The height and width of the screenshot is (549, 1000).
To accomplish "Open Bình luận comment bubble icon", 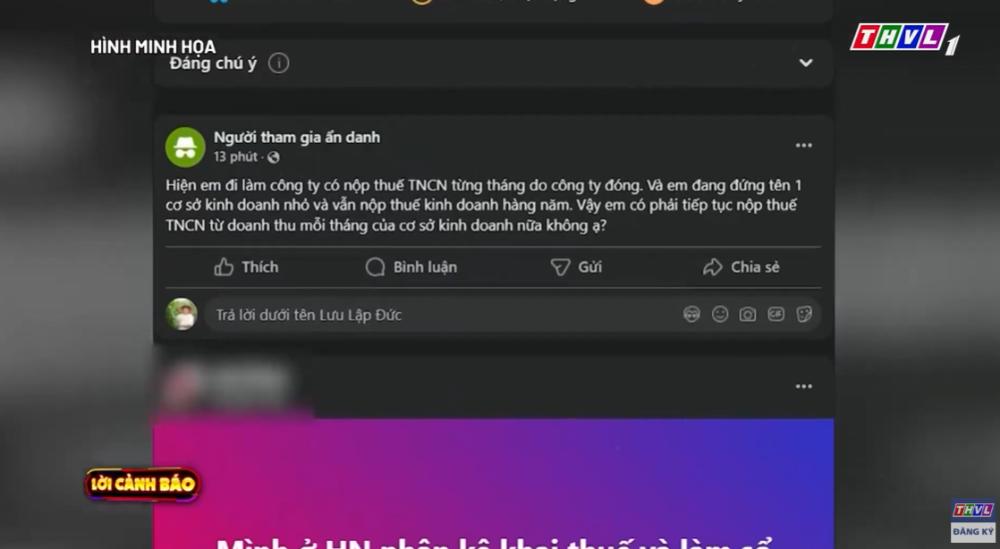I will tap(375, 267).
